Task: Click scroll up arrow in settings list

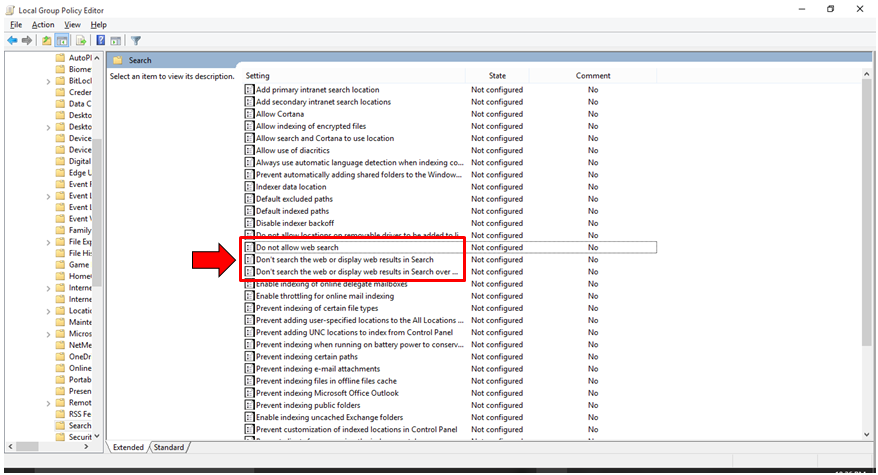Action: click(x=867, y=74)
